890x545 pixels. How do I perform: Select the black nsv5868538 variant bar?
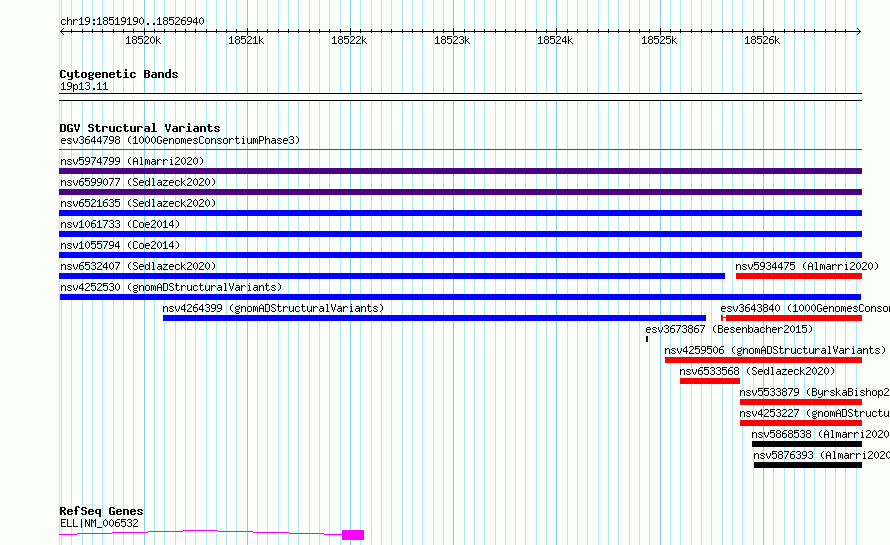807,444
